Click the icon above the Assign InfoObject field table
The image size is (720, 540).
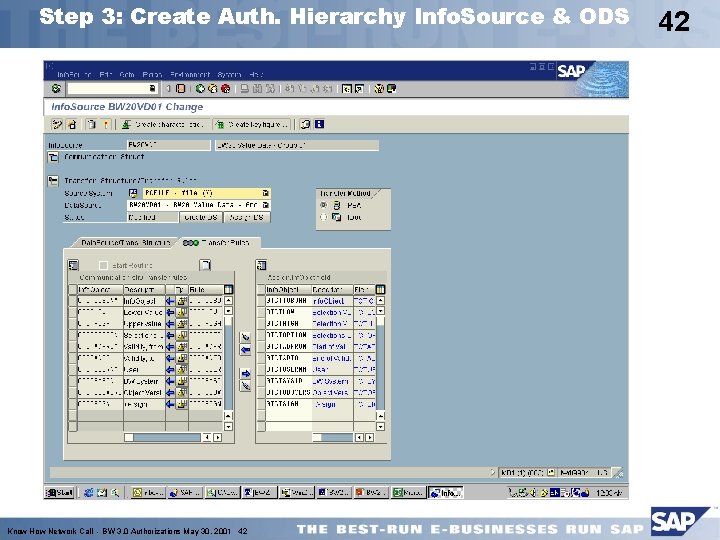[261, 265]
